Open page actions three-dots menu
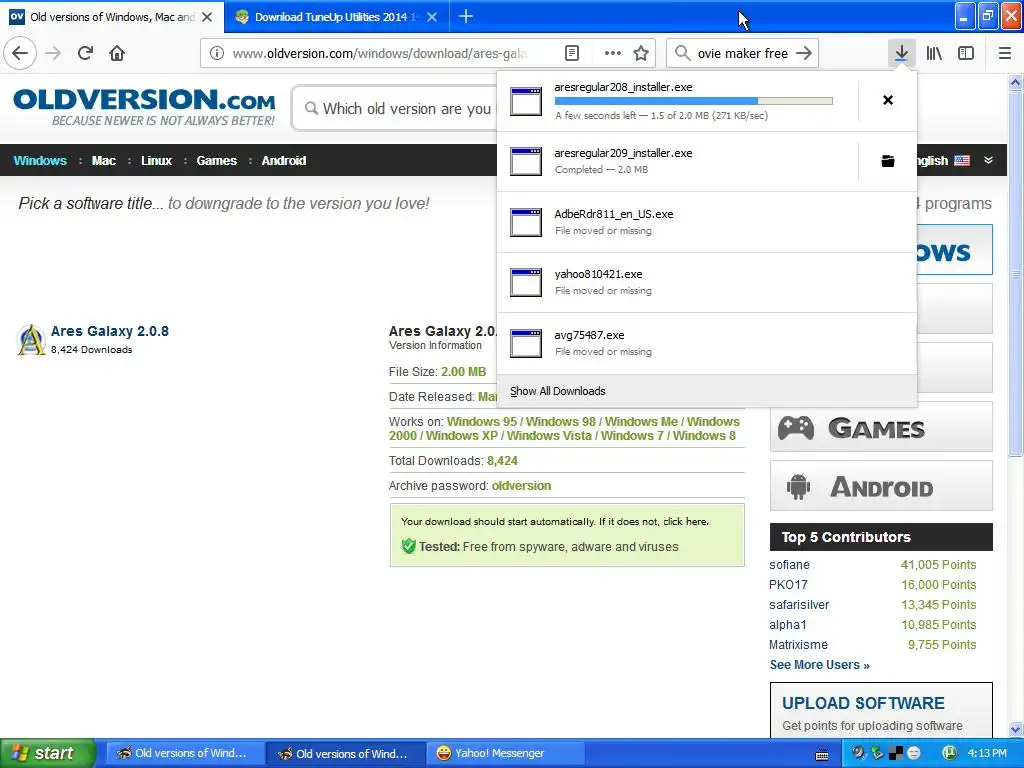 613,53
